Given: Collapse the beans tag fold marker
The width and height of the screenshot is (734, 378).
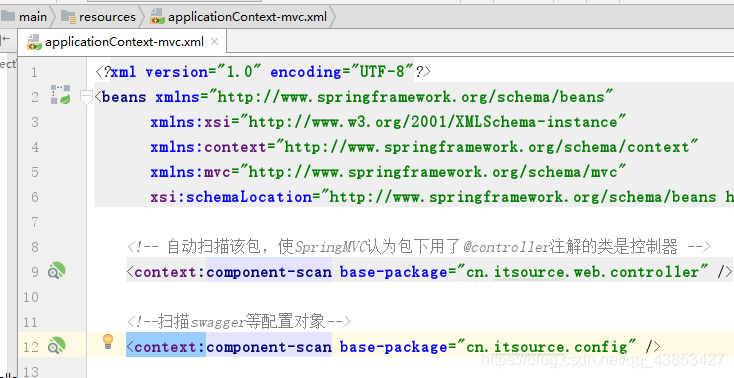Looking at the screenshot, I should click(86, 97).
